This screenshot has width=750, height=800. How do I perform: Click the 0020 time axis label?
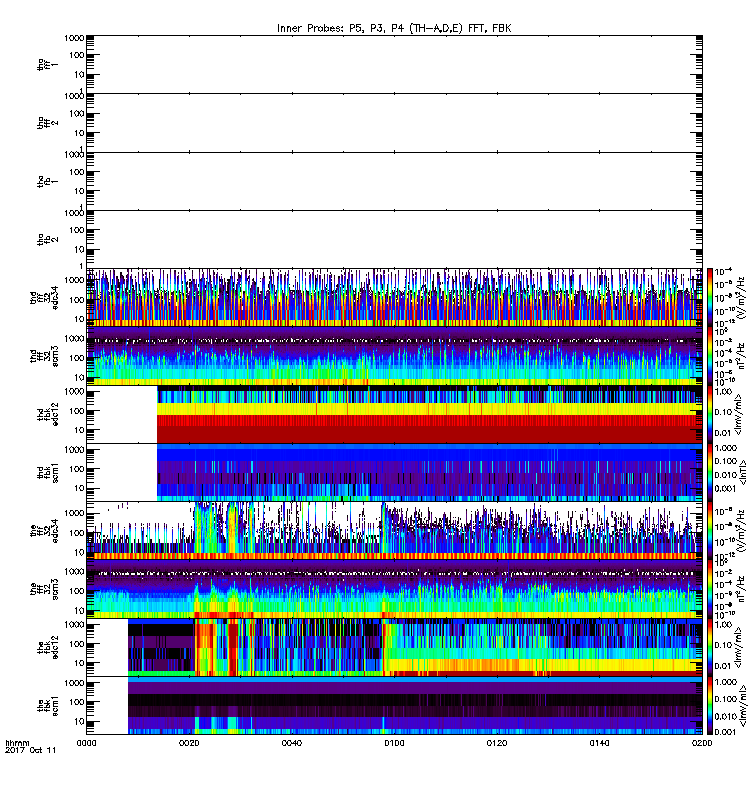tap(189, 743)
